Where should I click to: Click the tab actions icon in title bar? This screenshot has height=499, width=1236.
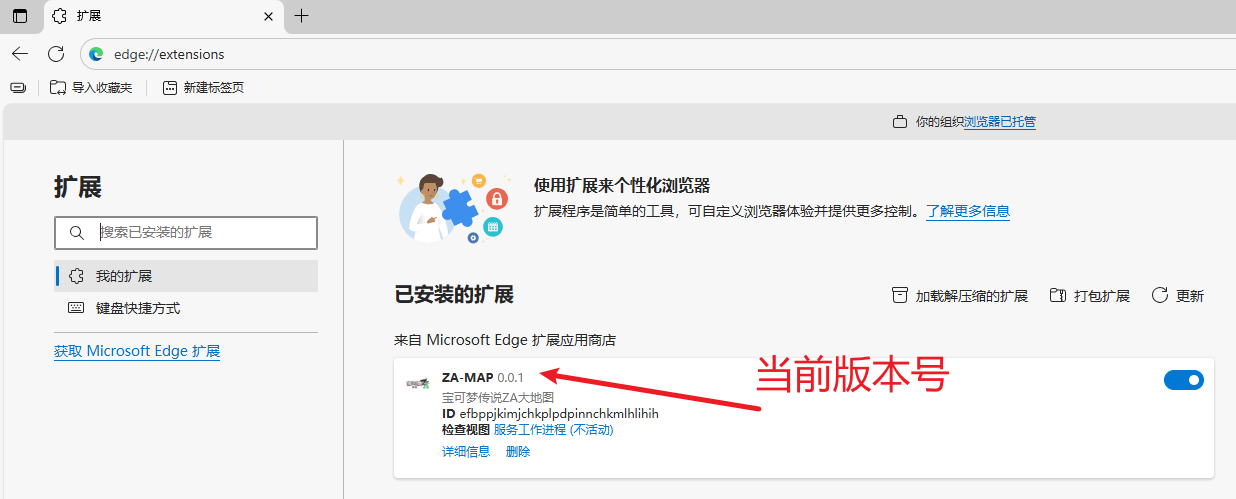coord(20,16)
